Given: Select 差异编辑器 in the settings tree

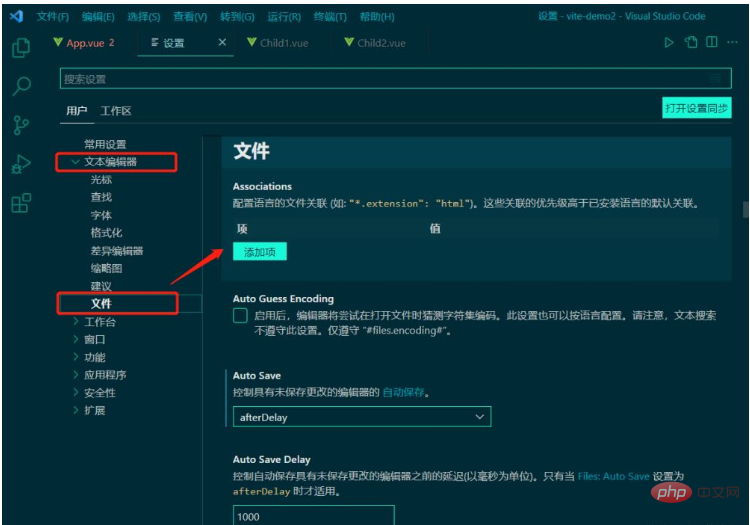Looking at the screenshot, I should click(117, 251).
